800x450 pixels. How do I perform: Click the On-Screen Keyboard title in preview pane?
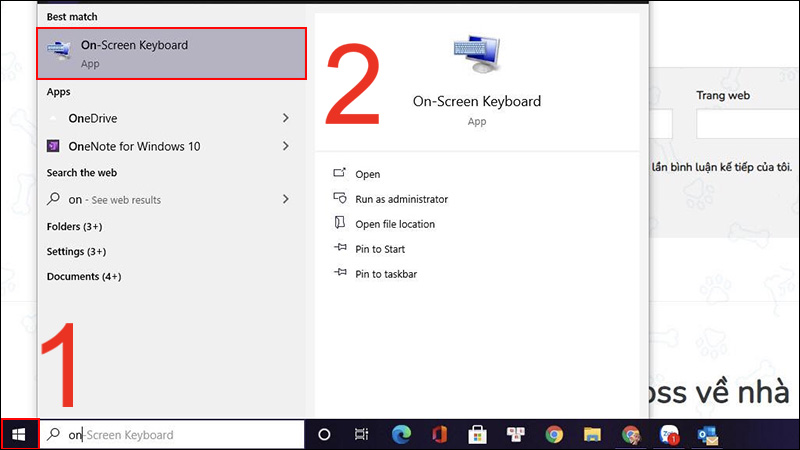click(477, 101)
